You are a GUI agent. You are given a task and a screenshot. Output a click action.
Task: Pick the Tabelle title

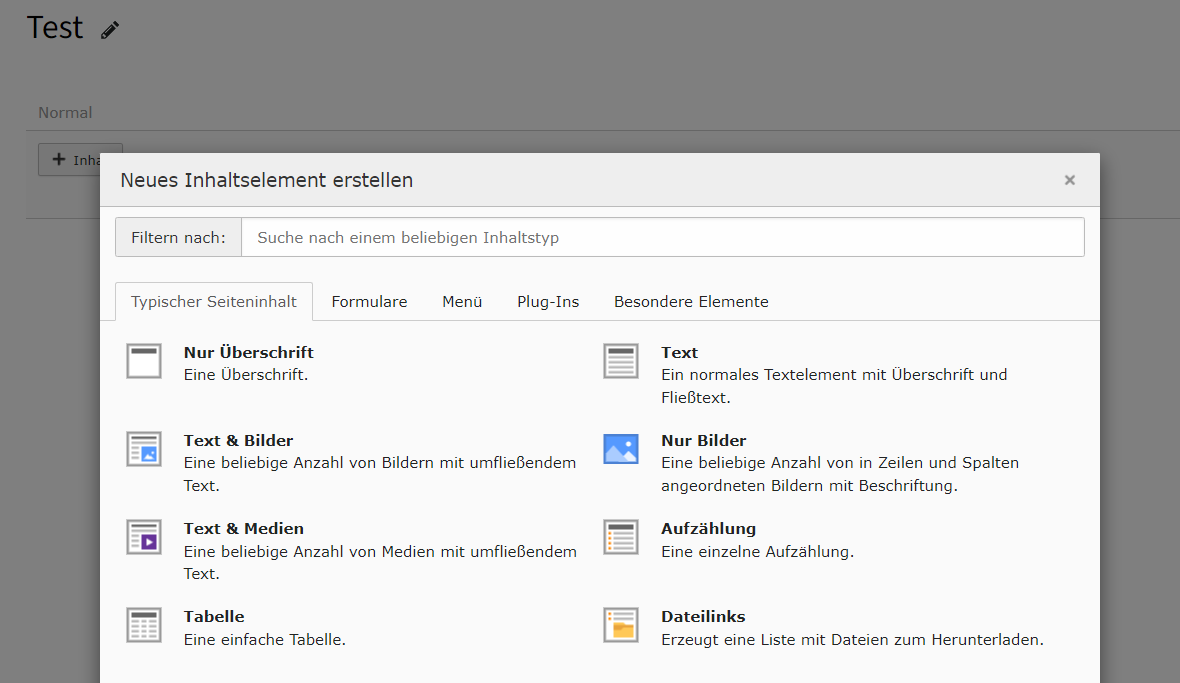[x=214, y=616]
